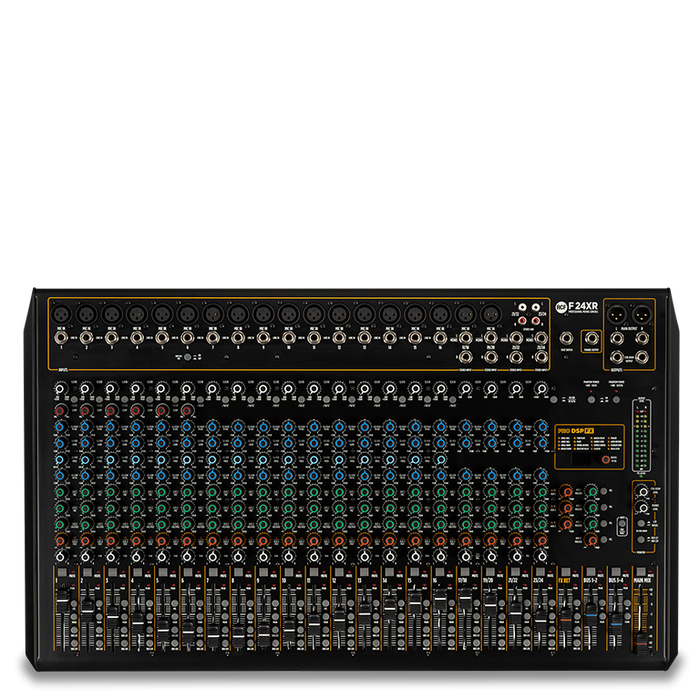Mute stereo channel 17/18

(465, 572)
